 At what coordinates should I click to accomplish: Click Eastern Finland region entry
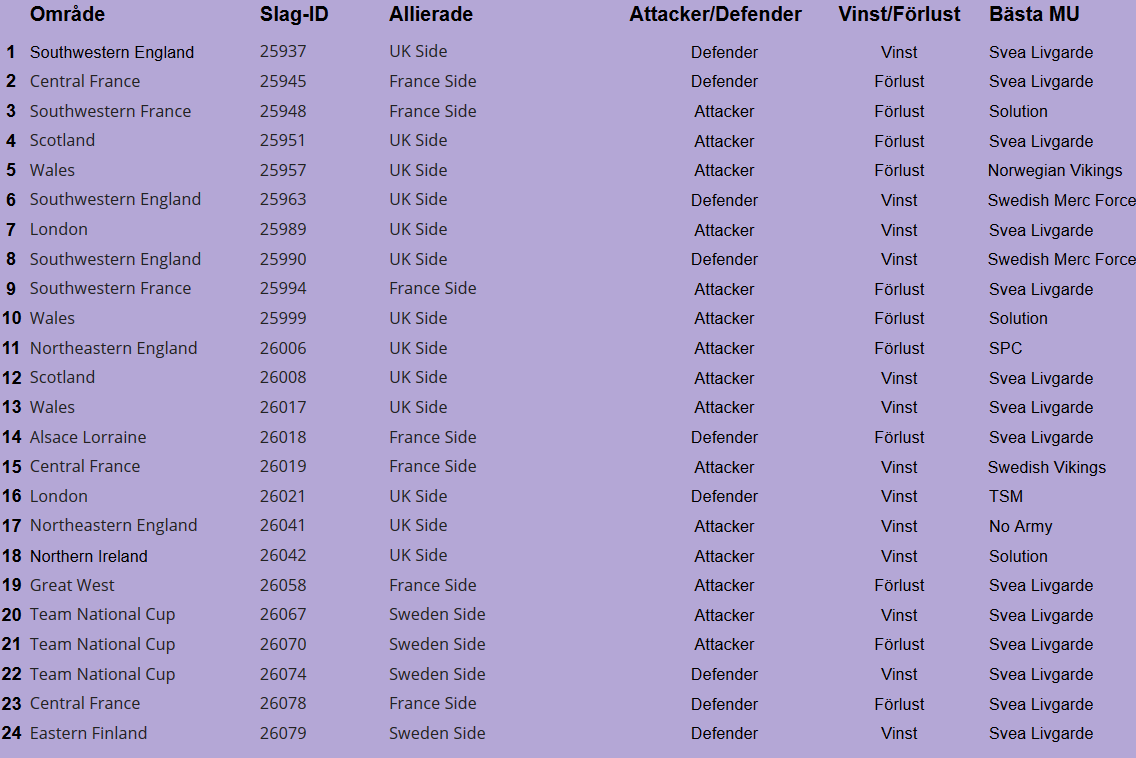tap(88, 733)
